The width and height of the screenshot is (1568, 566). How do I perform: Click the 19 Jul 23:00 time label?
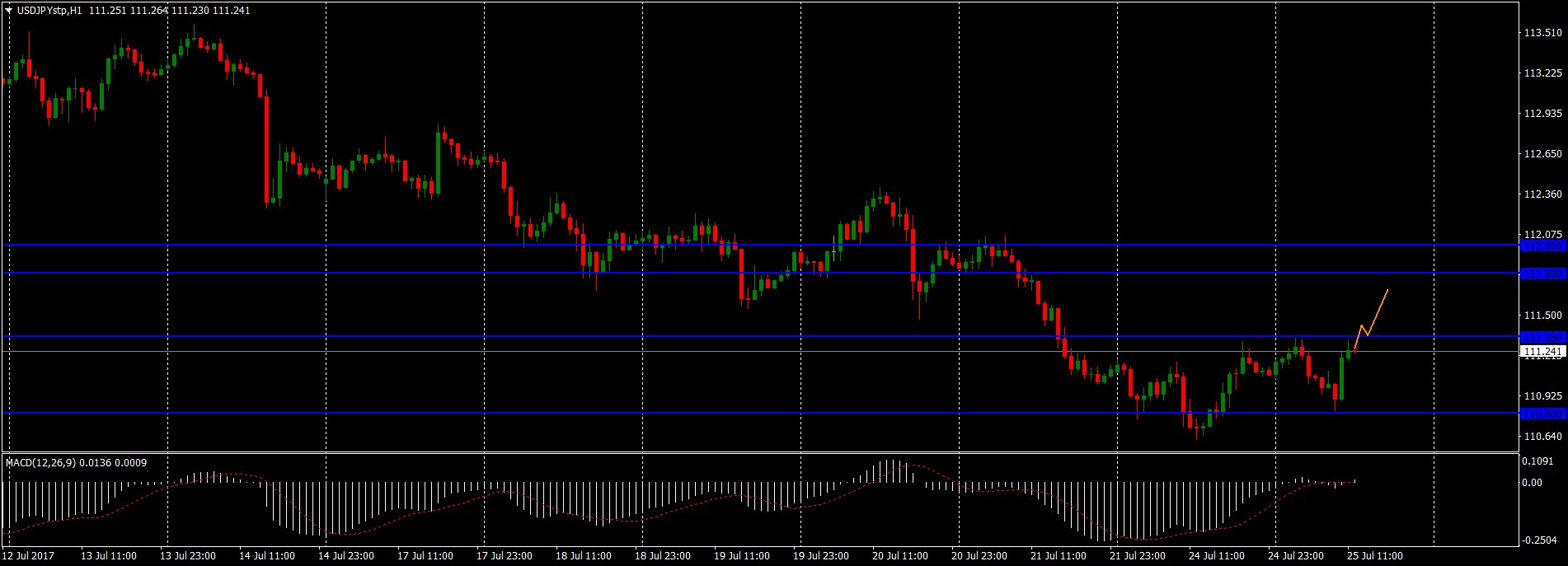821,556
